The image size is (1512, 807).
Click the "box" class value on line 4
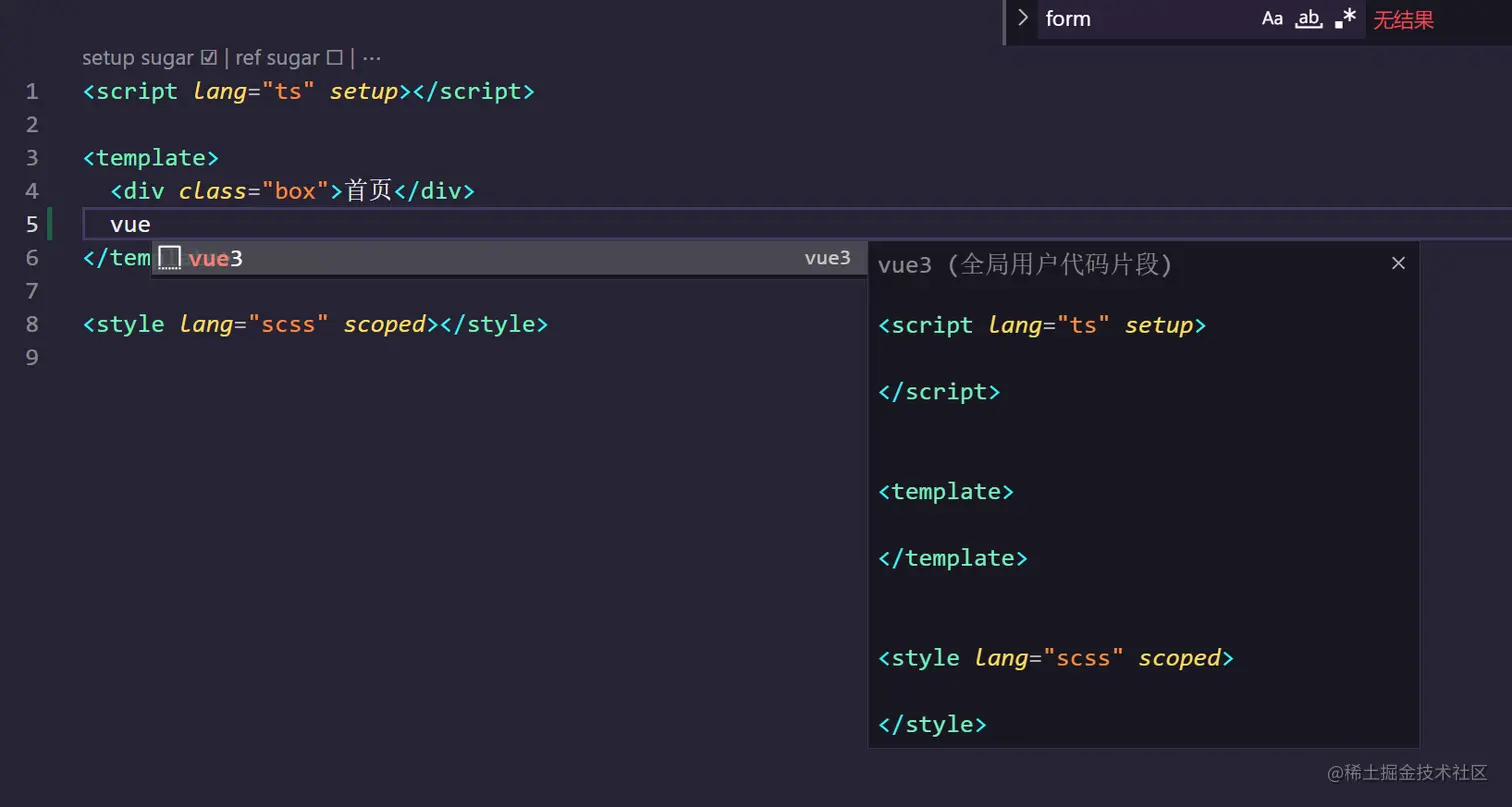point(295,190)
